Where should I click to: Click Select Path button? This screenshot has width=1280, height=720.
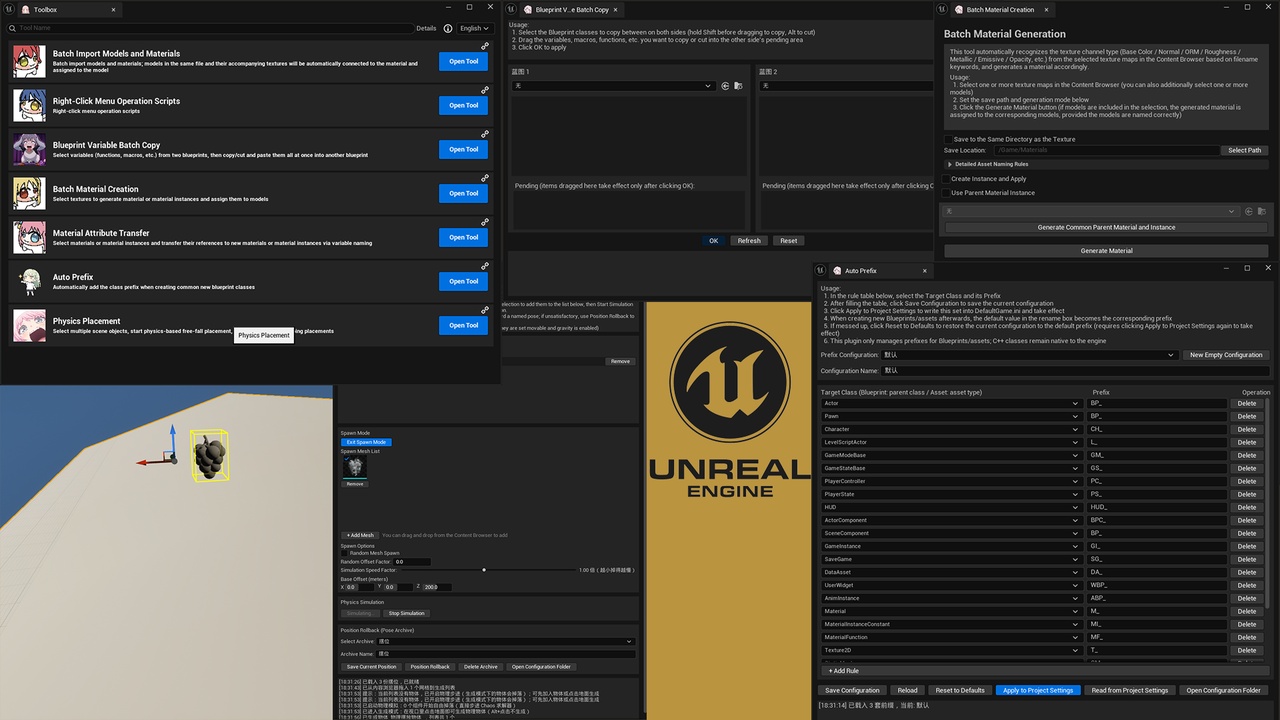coord(1245,150)
